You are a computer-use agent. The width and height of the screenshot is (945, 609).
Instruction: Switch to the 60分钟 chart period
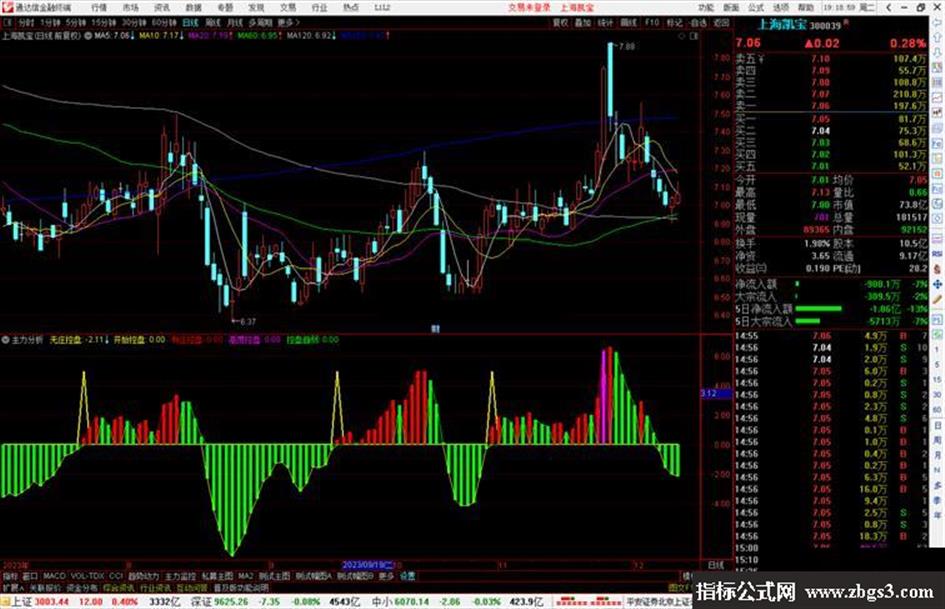[164, 22]
